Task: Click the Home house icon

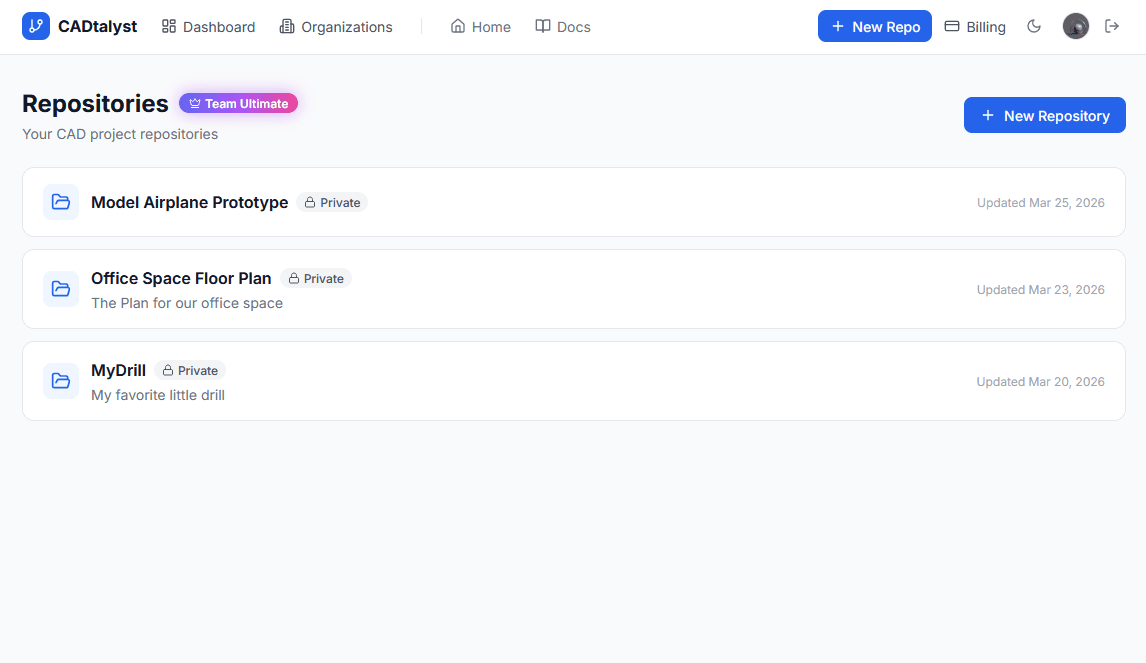Action: click(x=458, y=26)
